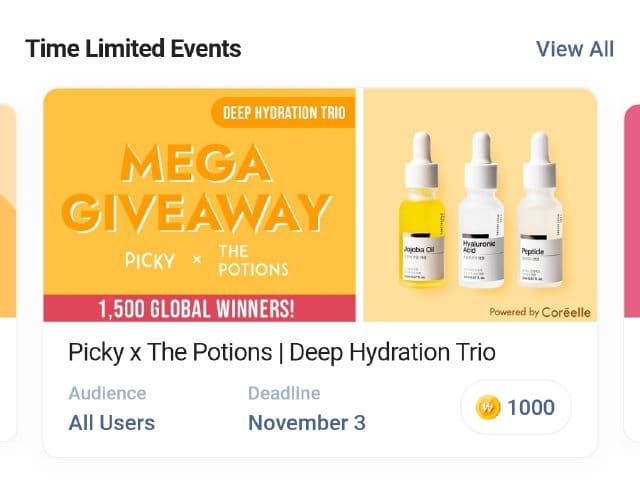The width and height of the screenshot is (640, 498).
Task: Tap the All Users audience value
Action: [112, 423]
